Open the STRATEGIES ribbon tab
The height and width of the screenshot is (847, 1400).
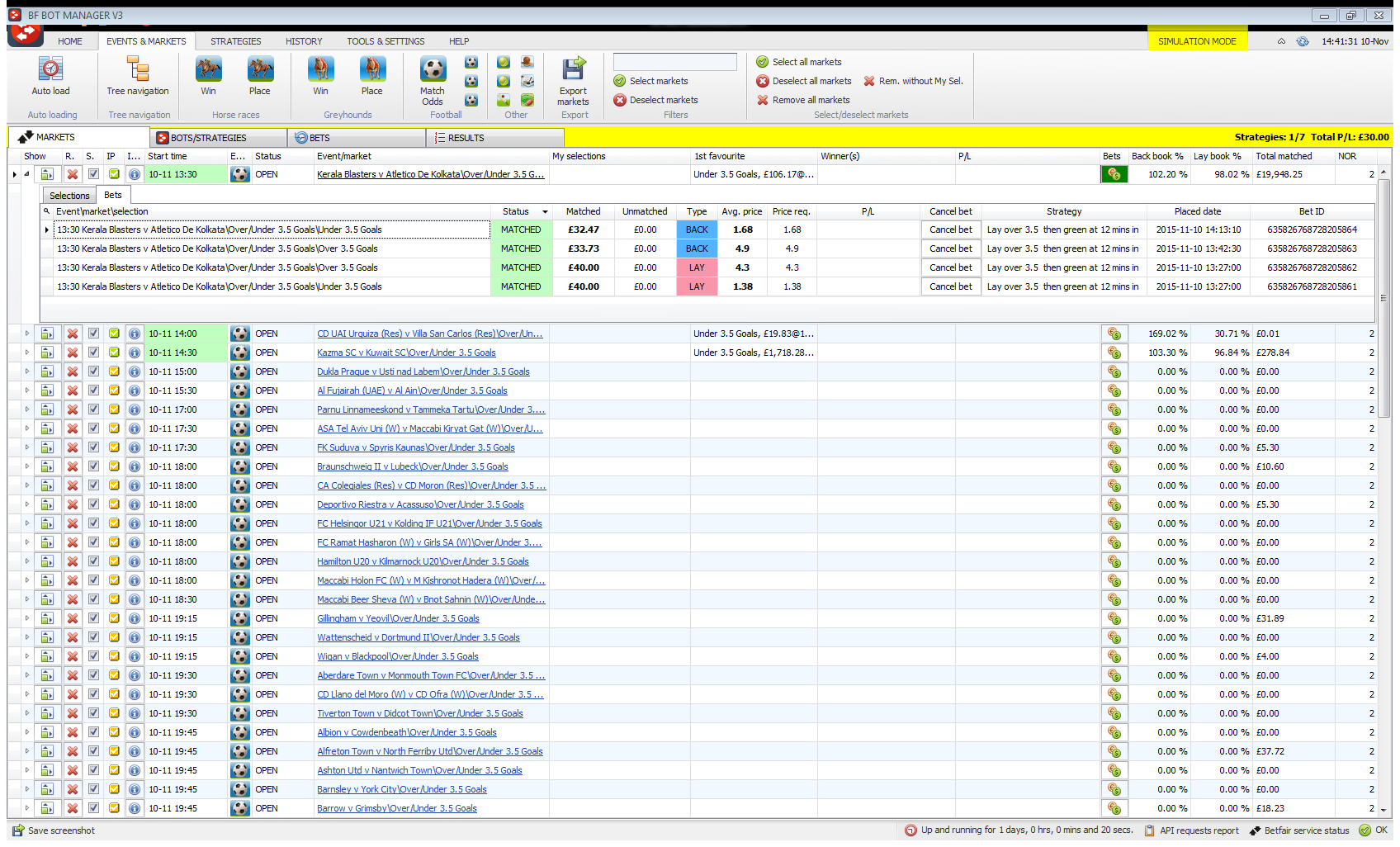pyautogui.click(x=235, y=41)
